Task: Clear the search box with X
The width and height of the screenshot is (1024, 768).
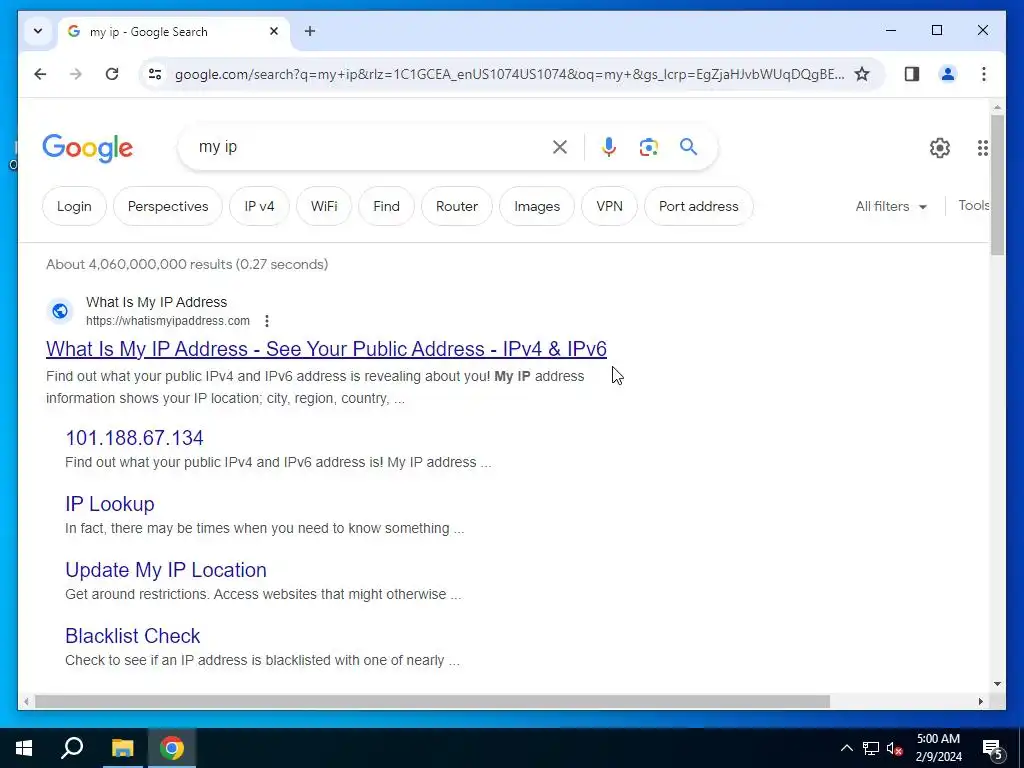Action: coord(560,147)
